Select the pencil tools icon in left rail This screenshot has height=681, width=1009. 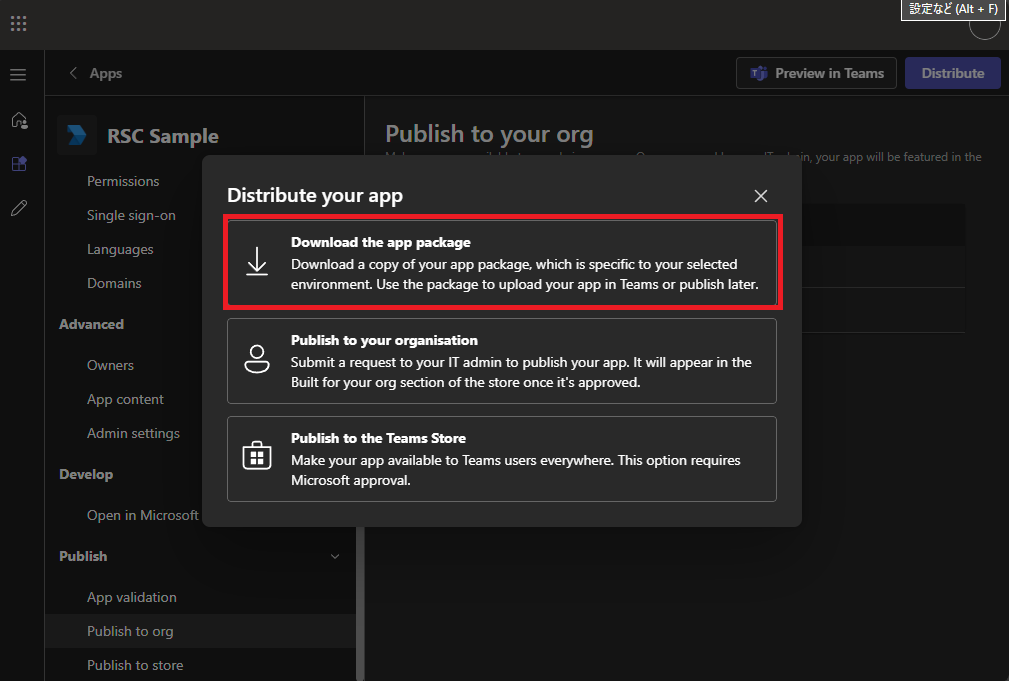[x=18, y=207]
